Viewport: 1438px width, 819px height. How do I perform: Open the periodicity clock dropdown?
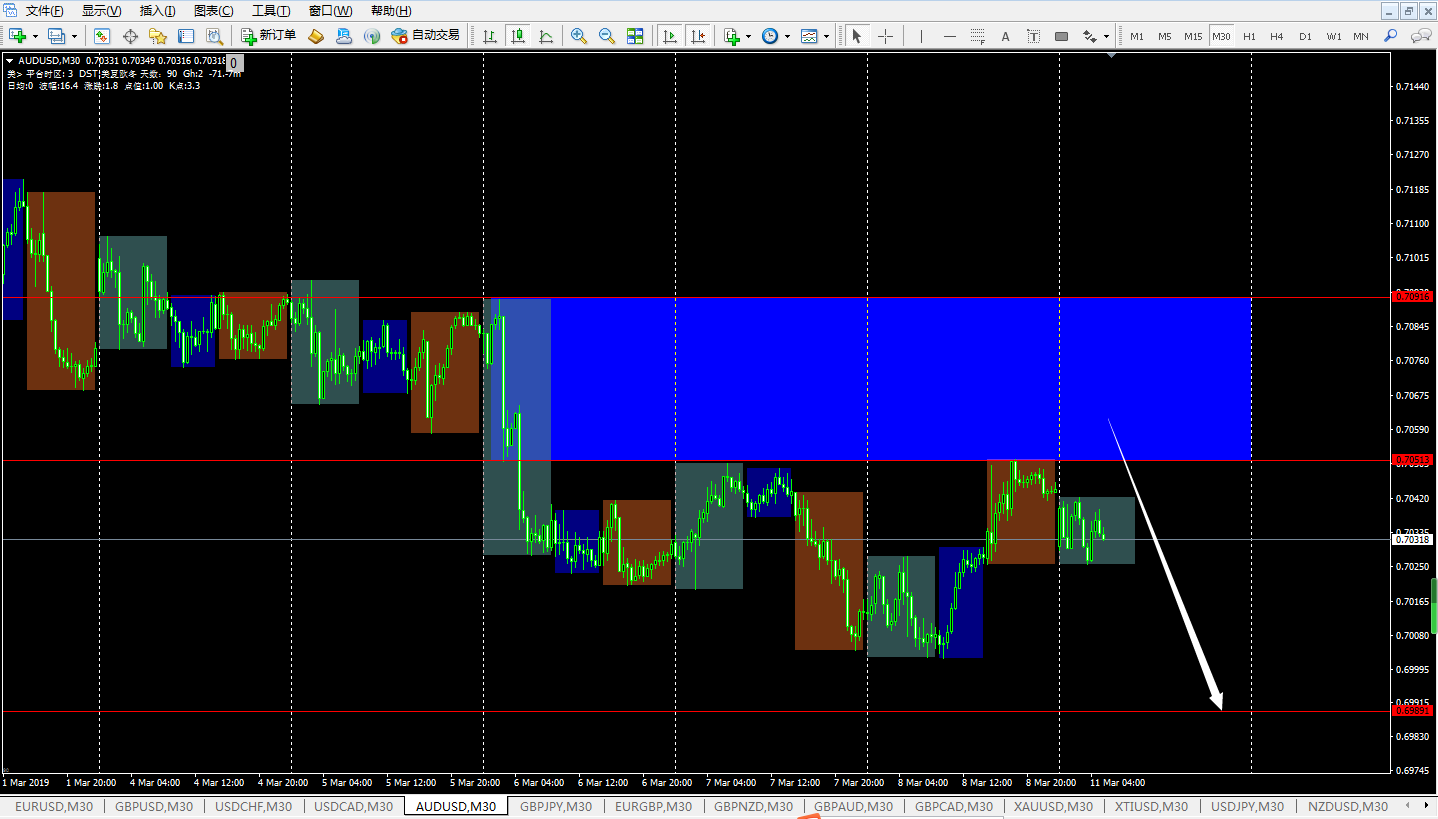pos(787,36)
